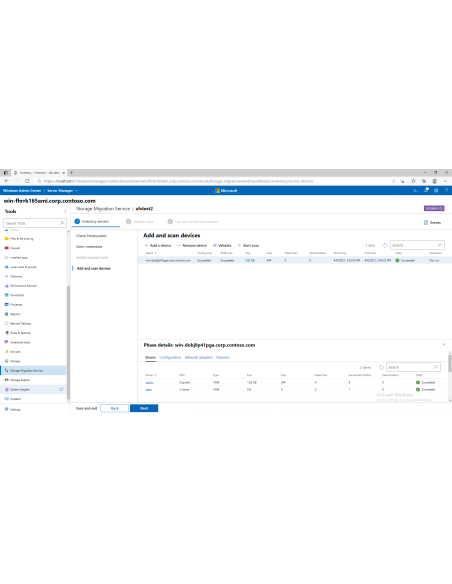Switch to the Configuration tab
Viewport: 452px width, 584px height.
pos(170,357)
